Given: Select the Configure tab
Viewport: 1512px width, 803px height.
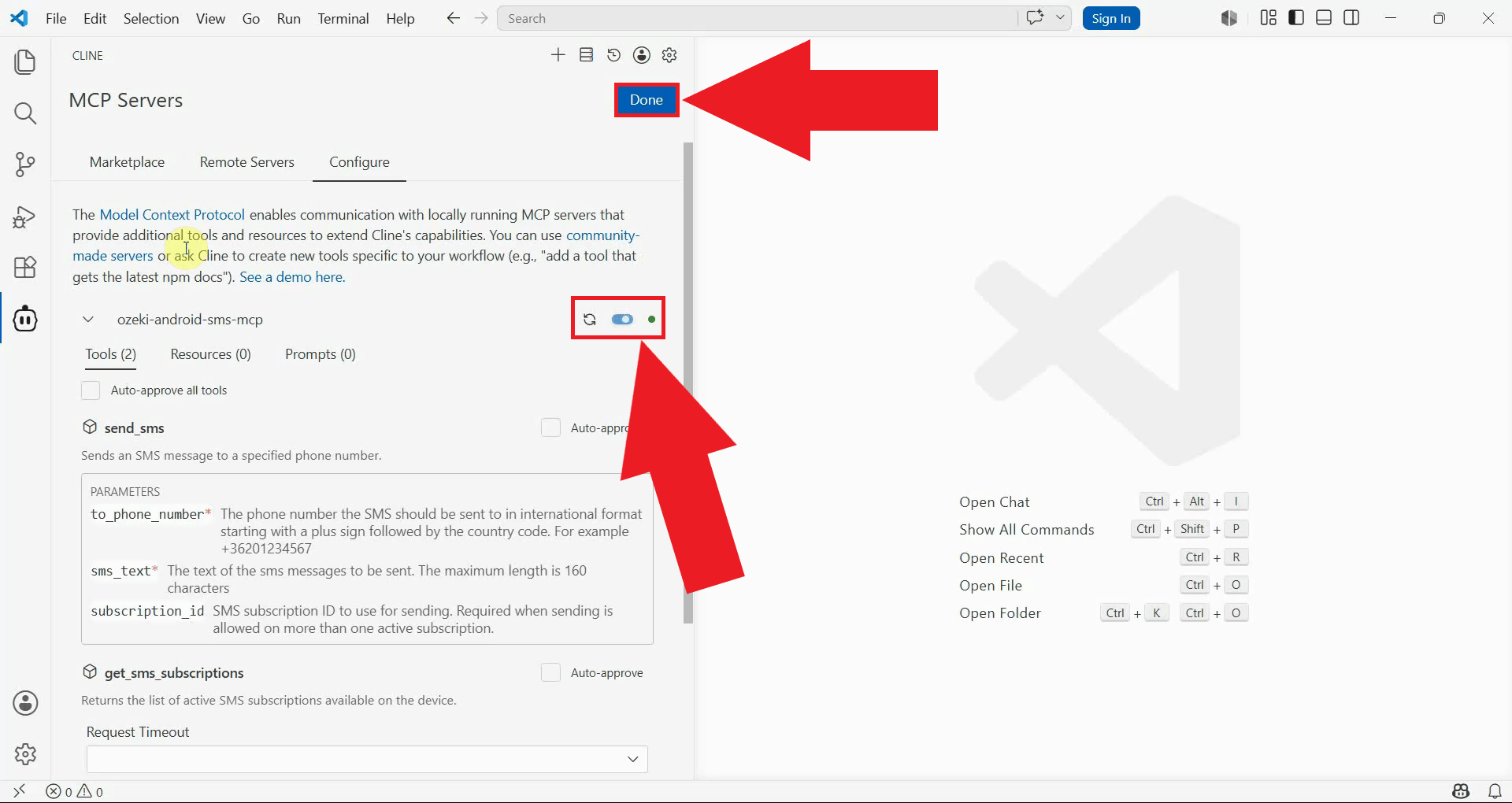Looking at the screenshot, I should pyautogui.click(x=359, y=162).
